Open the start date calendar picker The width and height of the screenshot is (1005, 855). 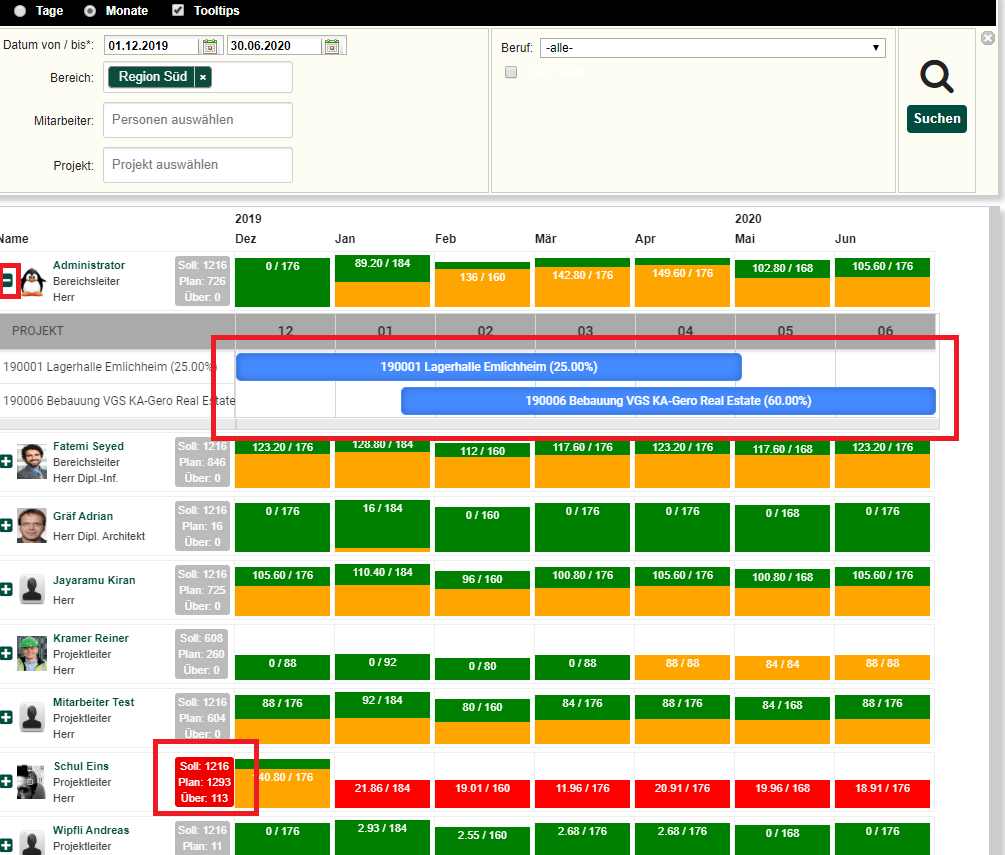(210, 46)
